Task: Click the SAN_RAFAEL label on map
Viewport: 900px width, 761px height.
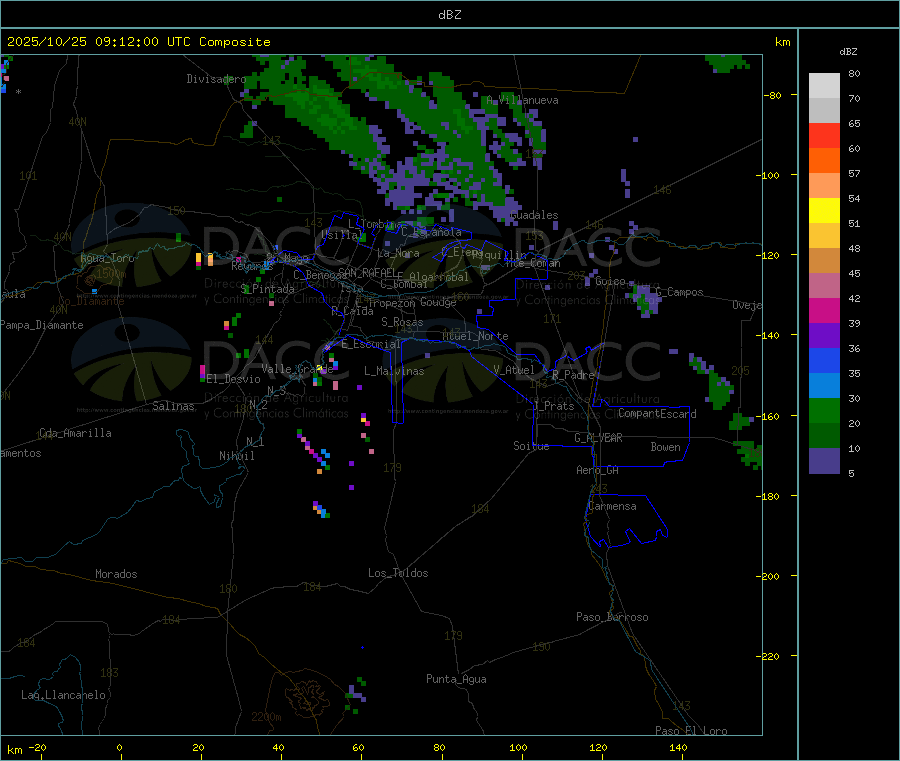Action: [366, 272]
